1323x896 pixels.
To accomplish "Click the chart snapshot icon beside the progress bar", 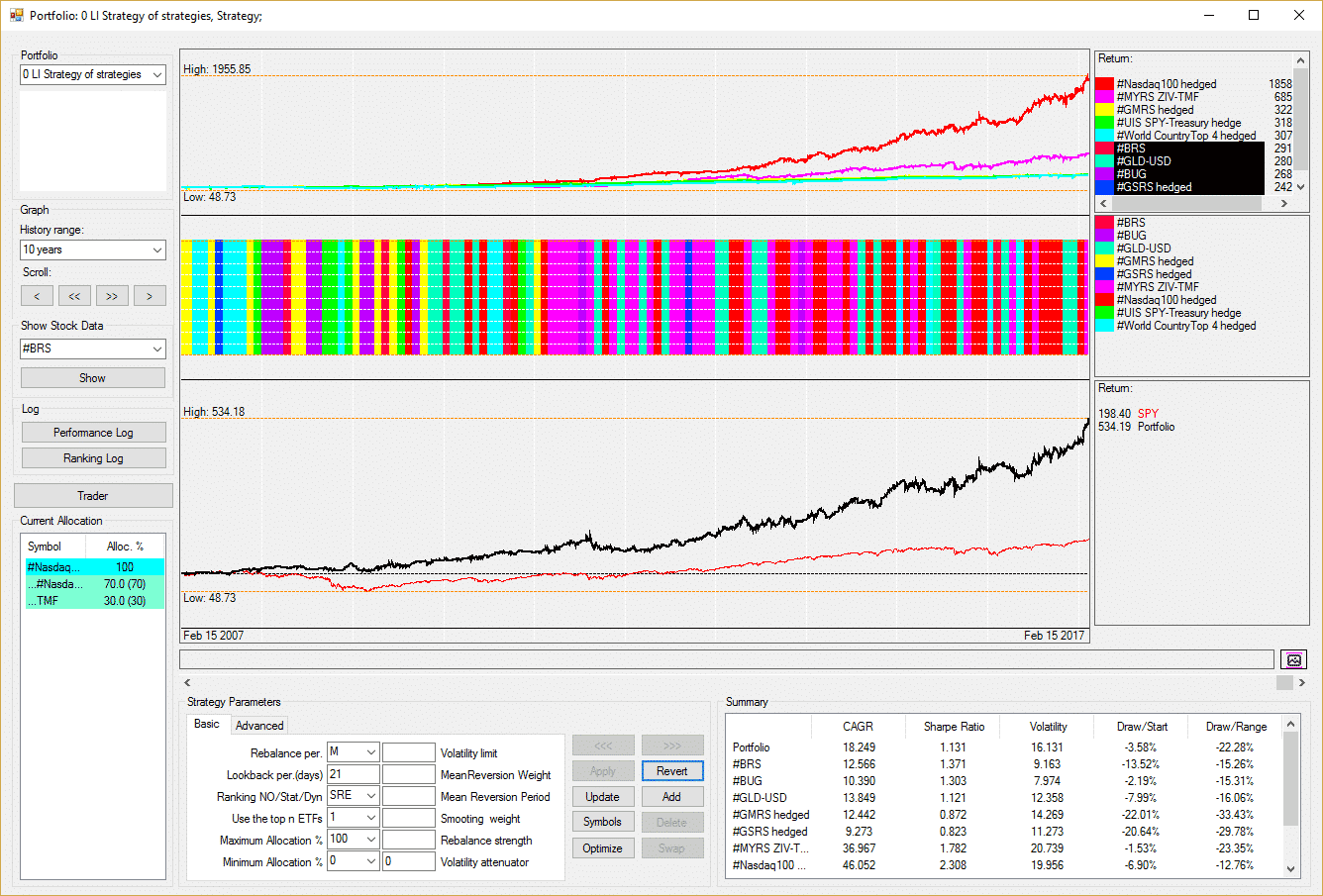I will click(x=1293, y=659).
